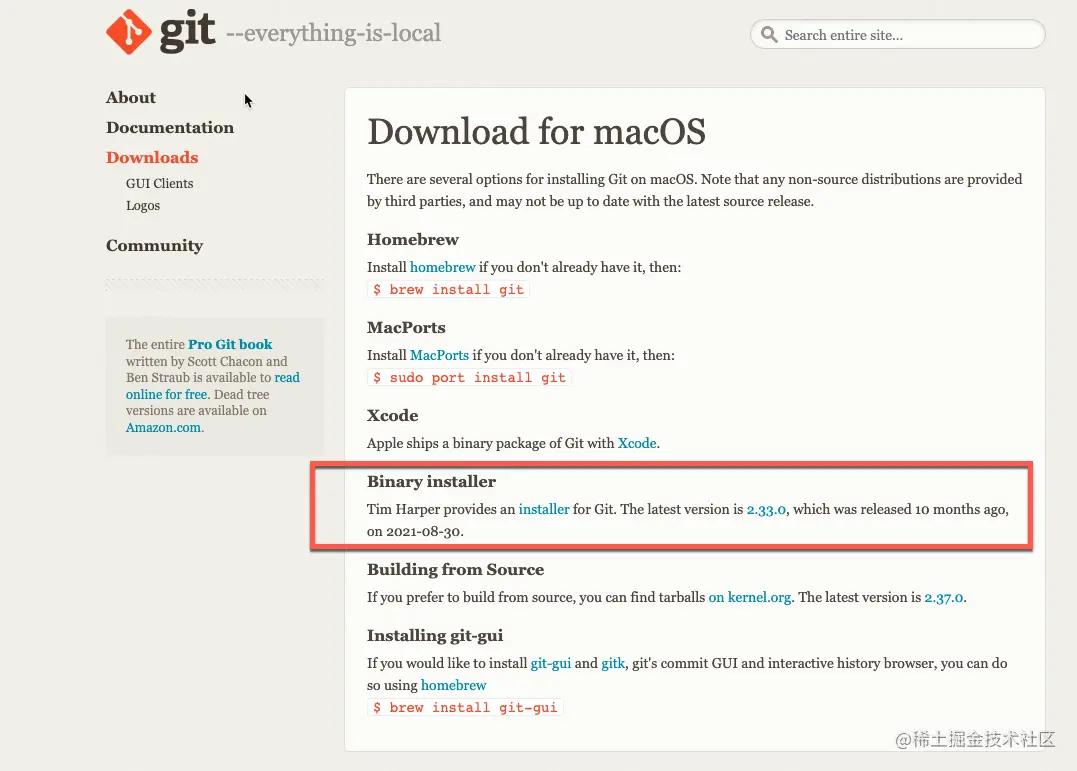Open the 2.37.0 version link
Image resolution: width=1077 pixels, height=771 pixels.
(x=944, y=597)
